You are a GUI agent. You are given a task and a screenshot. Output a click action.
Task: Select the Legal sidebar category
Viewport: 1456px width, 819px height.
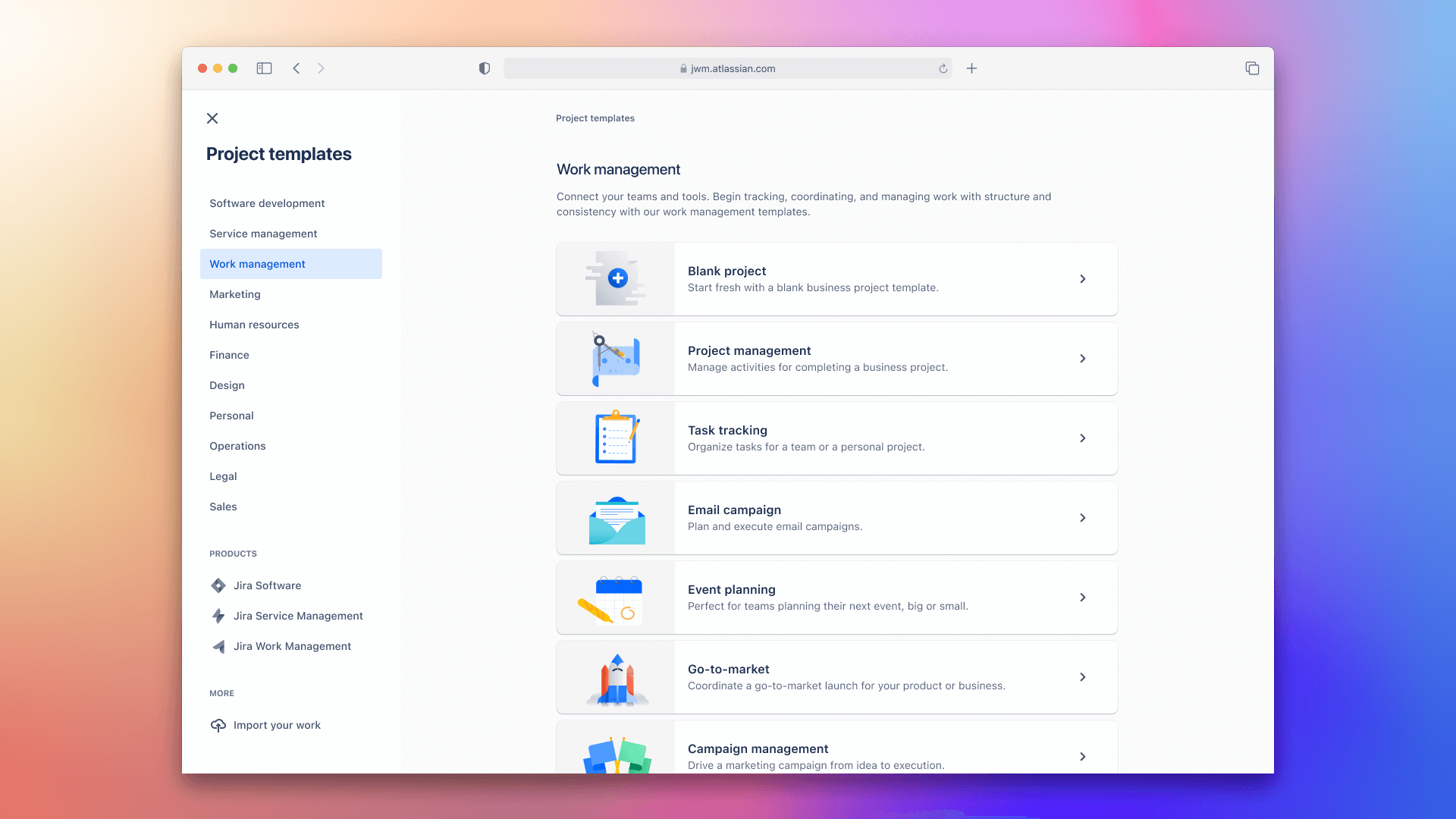click(223, 476)
